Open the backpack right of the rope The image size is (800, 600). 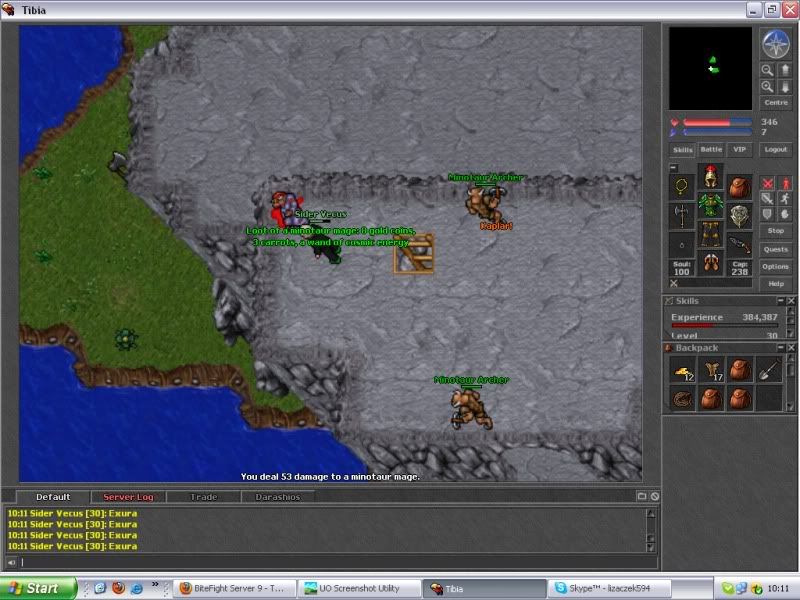click(712, 399)
